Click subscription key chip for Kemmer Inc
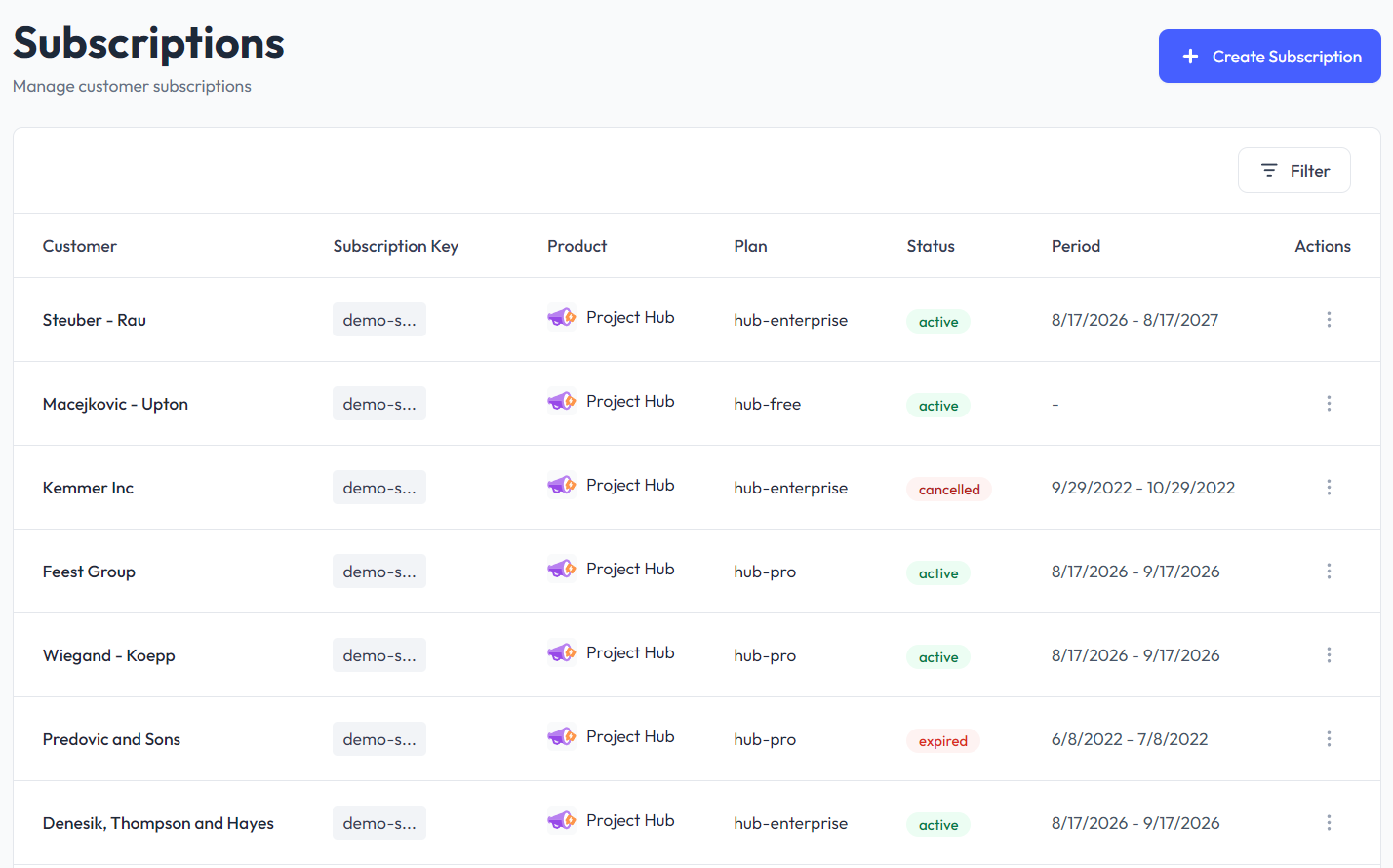1393x868 pixels. point(379,488)
